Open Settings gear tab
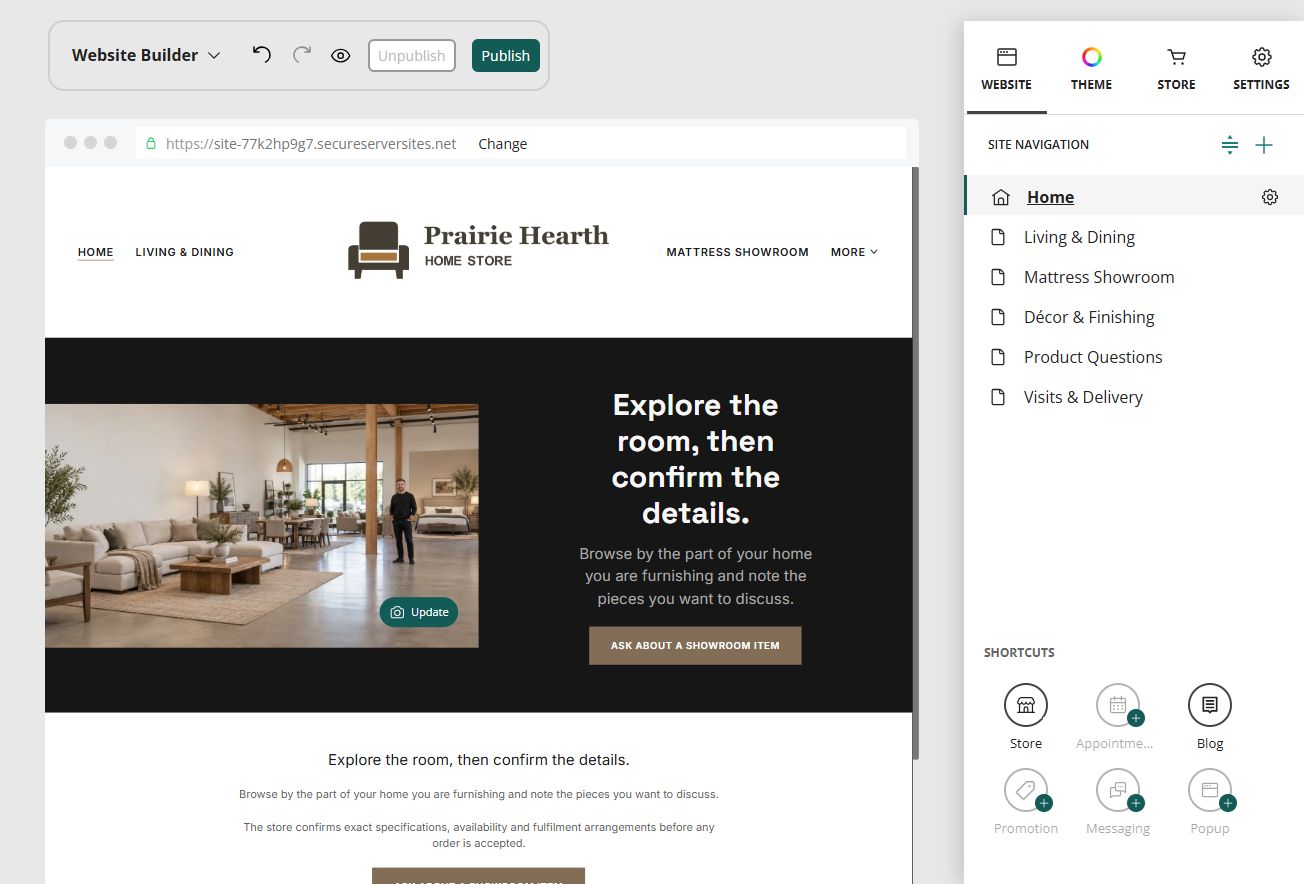This screenshot has height=884, width=1304. [x=1261, y=69]
